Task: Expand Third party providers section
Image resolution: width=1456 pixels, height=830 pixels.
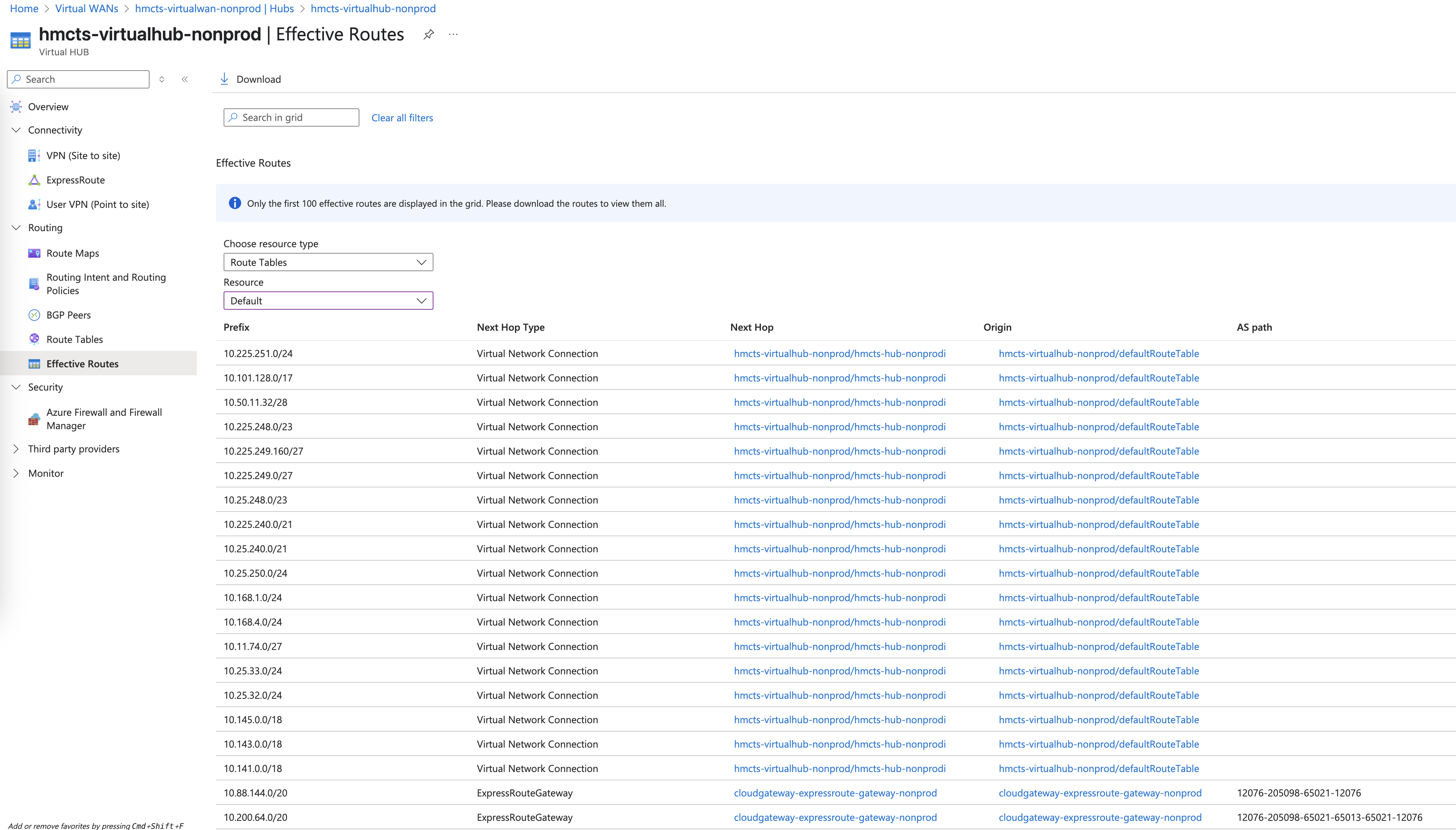Action: click(16, 449)
